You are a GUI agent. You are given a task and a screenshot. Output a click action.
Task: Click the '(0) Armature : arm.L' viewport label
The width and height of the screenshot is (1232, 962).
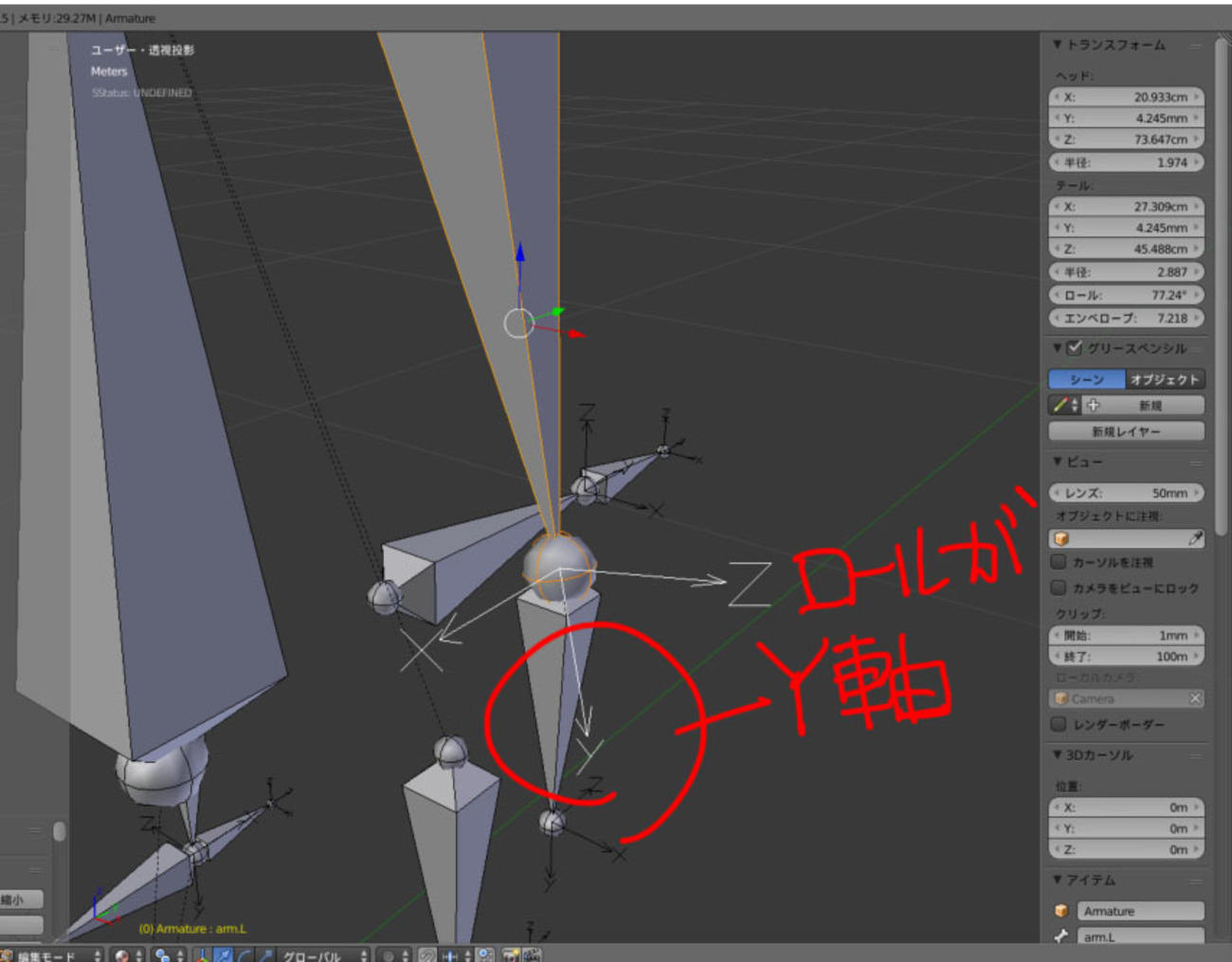[192, 929]
